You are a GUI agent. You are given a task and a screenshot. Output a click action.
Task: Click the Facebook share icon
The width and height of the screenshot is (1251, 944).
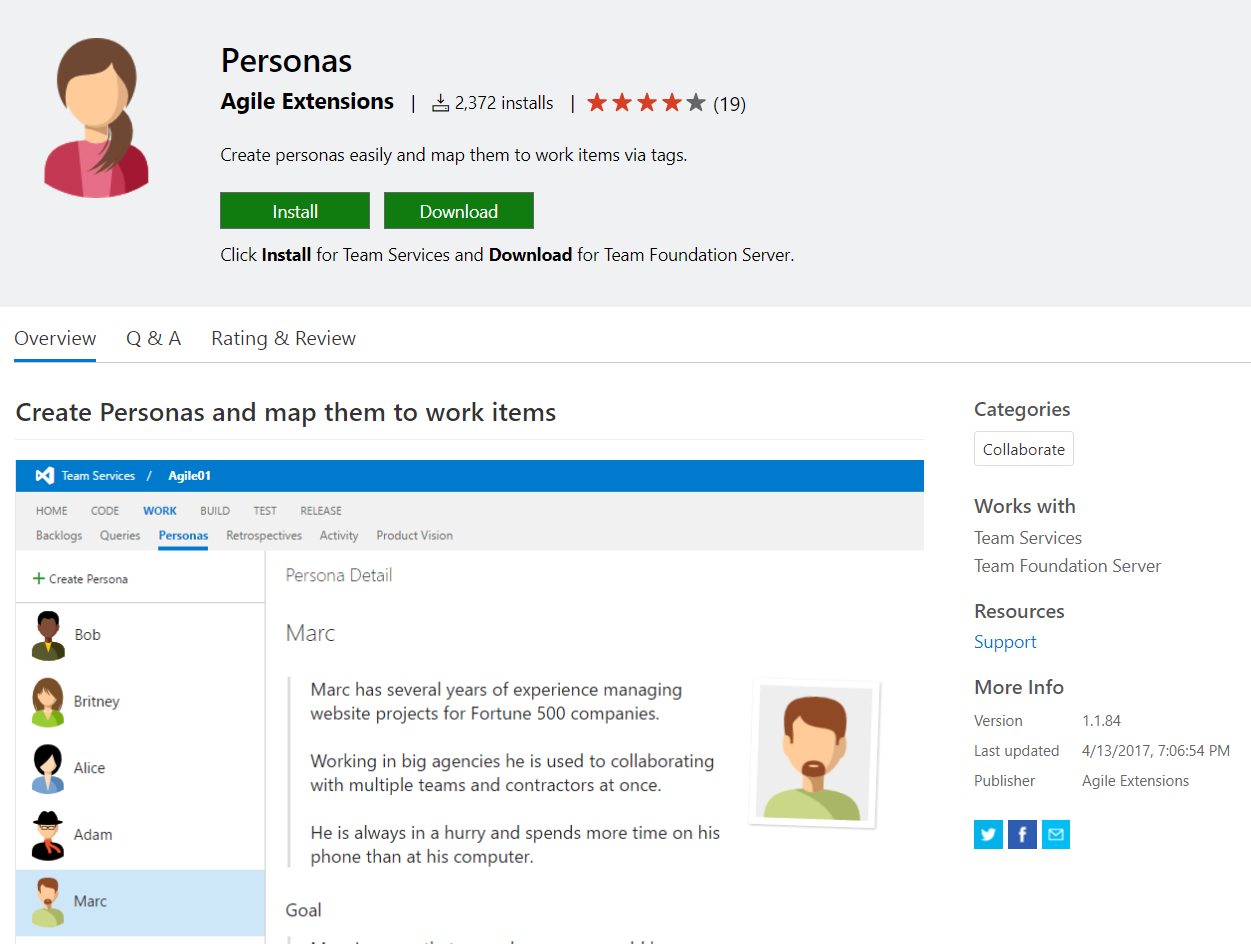pyautogui.click(x=1022, y=834)
